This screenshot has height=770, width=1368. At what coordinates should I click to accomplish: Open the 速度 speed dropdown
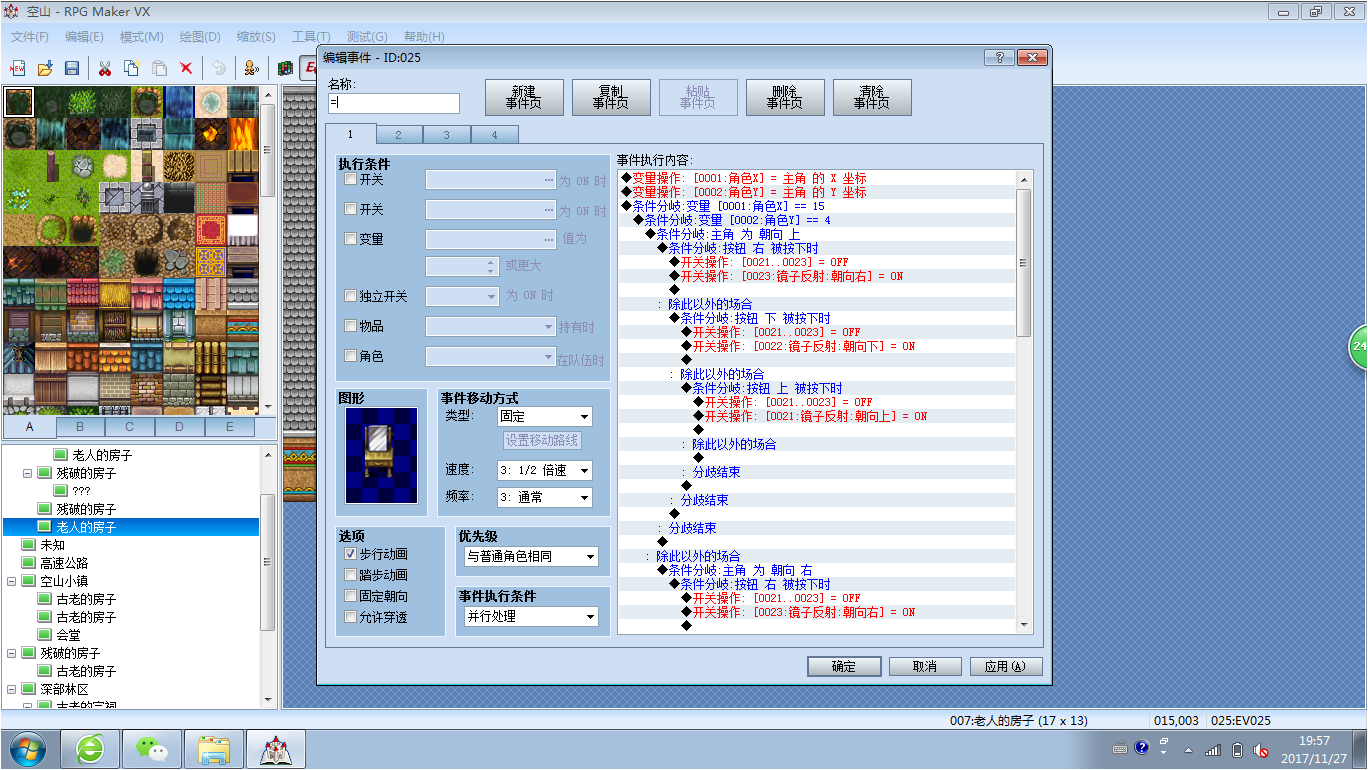[x=545, y=470]
